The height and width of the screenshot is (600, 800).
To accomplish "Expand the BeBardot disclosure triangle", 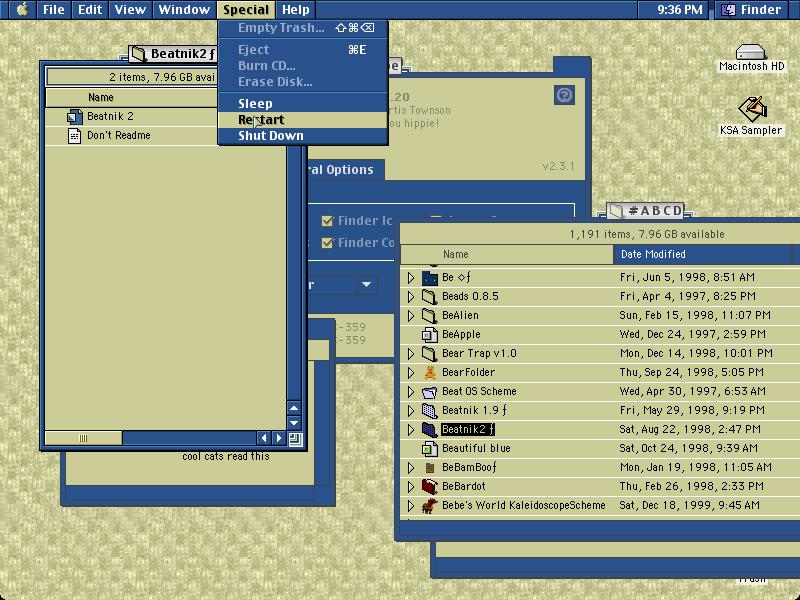I will point(411,487).
